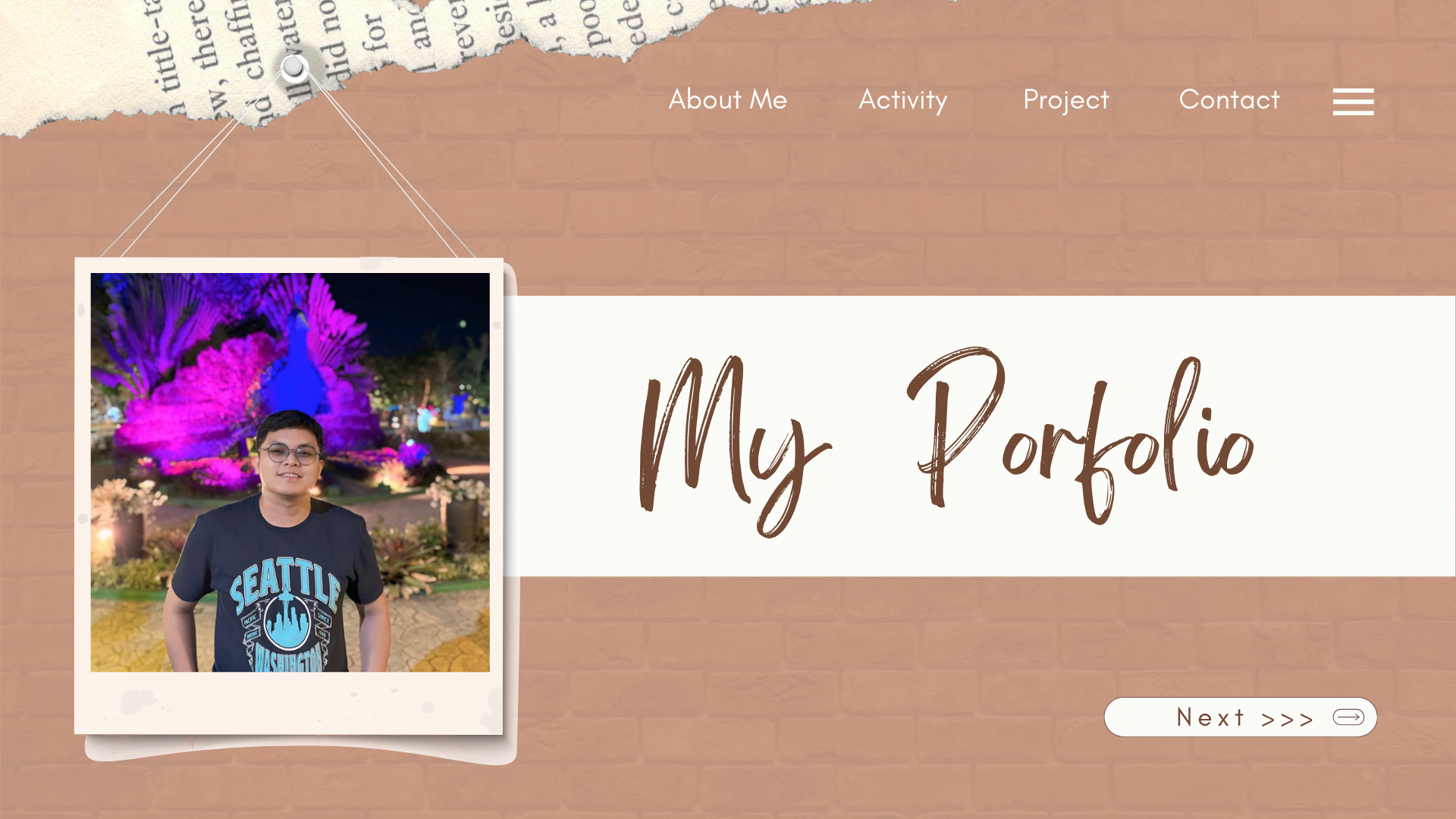Open the About Me section

[x=727, y=99]
